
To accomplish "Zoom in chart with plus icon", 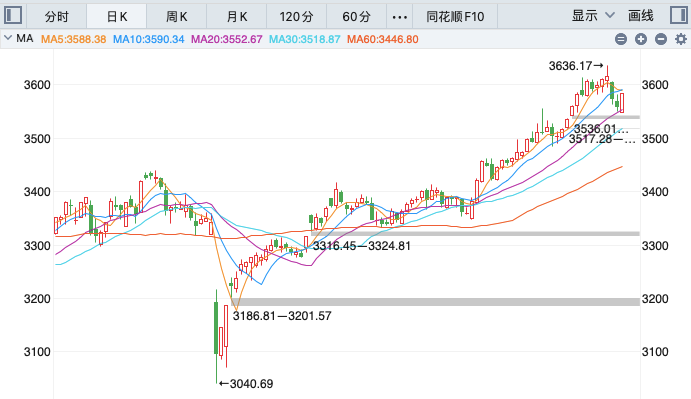I will pyautogui.click(x=641, y=39).
